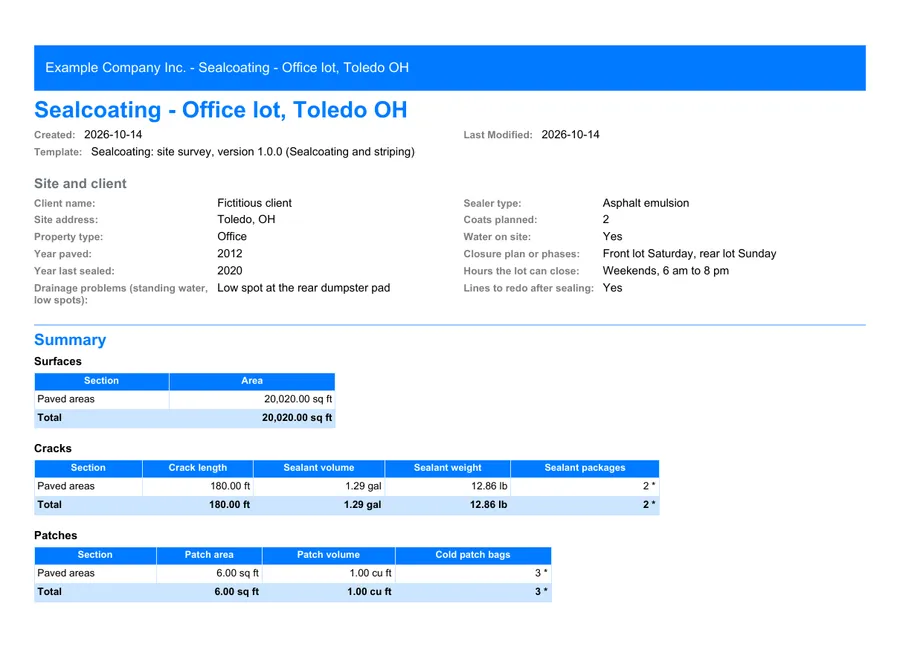Click year paved value 2012
The image size is (900, 647).
coord(230,254)
